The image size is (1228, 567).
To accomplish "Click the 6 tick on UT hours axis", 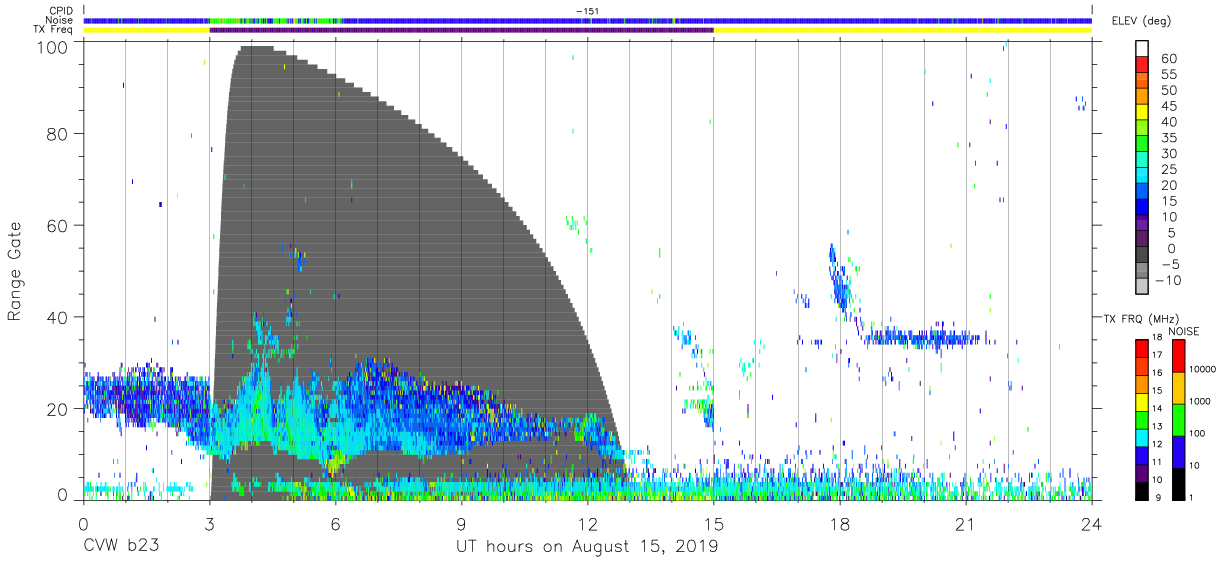I will tap(335, 523).
